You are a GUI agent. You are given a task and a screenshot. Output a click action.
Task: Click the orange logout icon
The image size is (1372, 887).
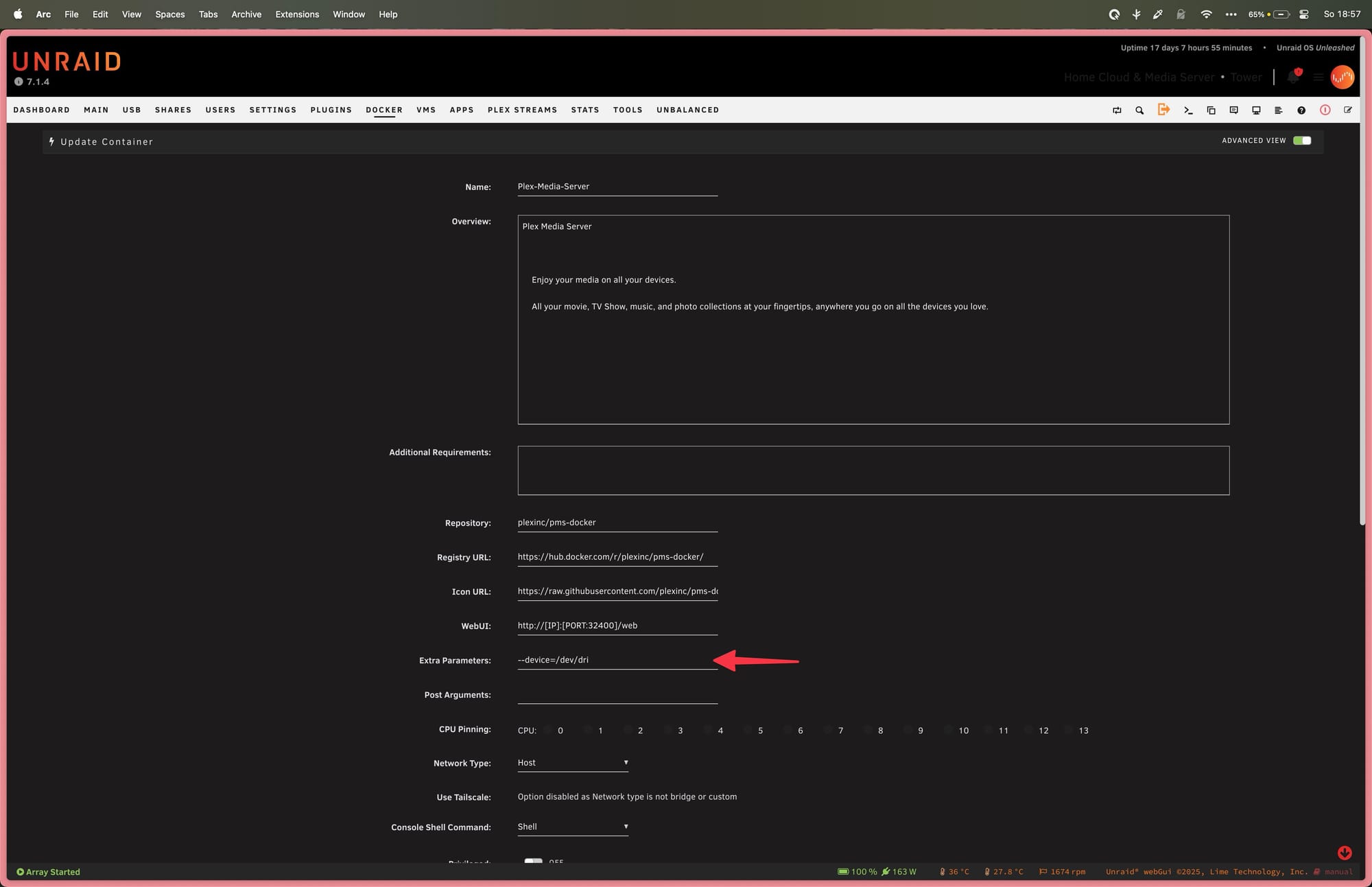pyautogui.click(x=1163, y=110)
